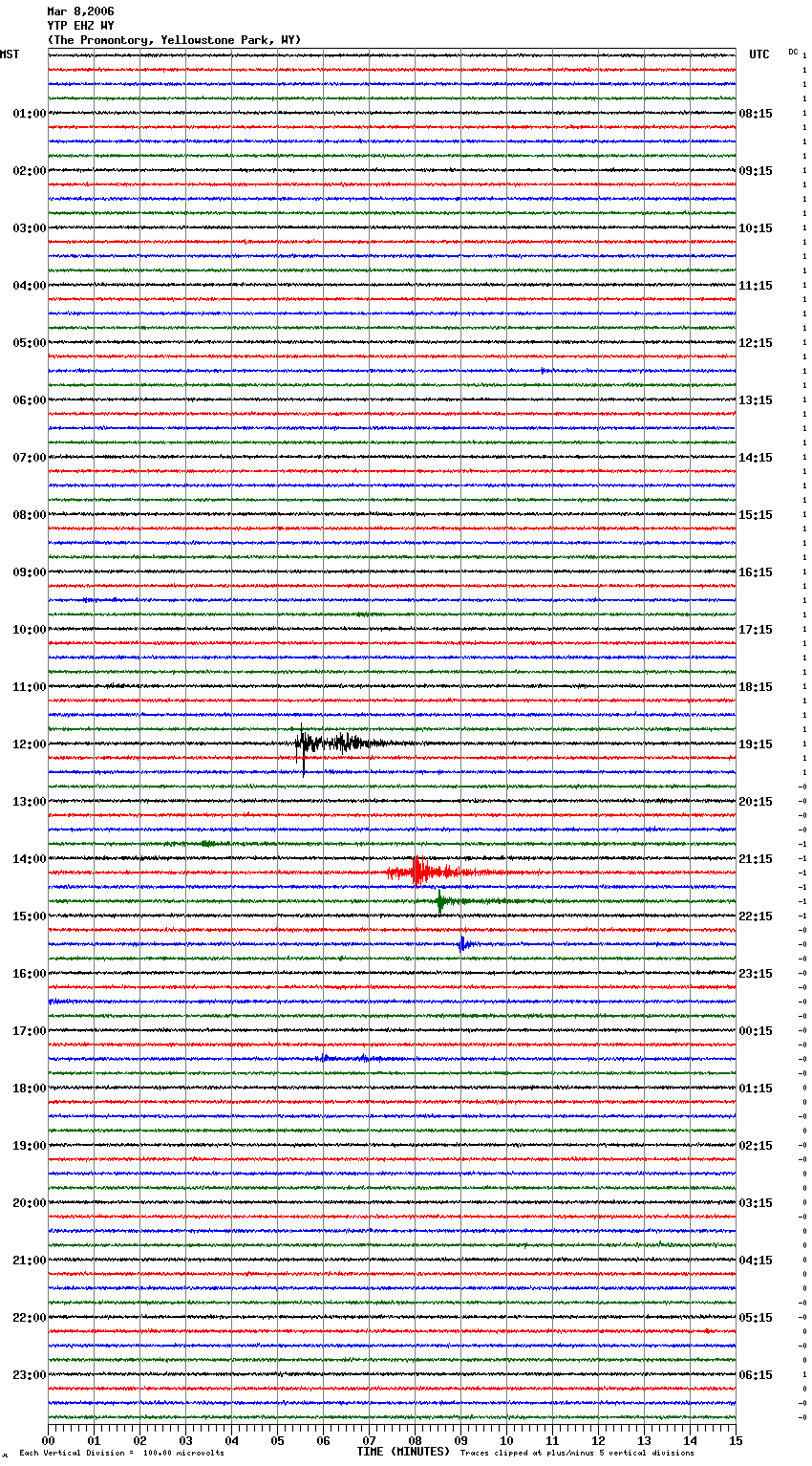Image resolution: width=812 pixels, height=1466 pixels.
Task: Click the 03:15 UTC label
Action: [x=756, y=1203]
